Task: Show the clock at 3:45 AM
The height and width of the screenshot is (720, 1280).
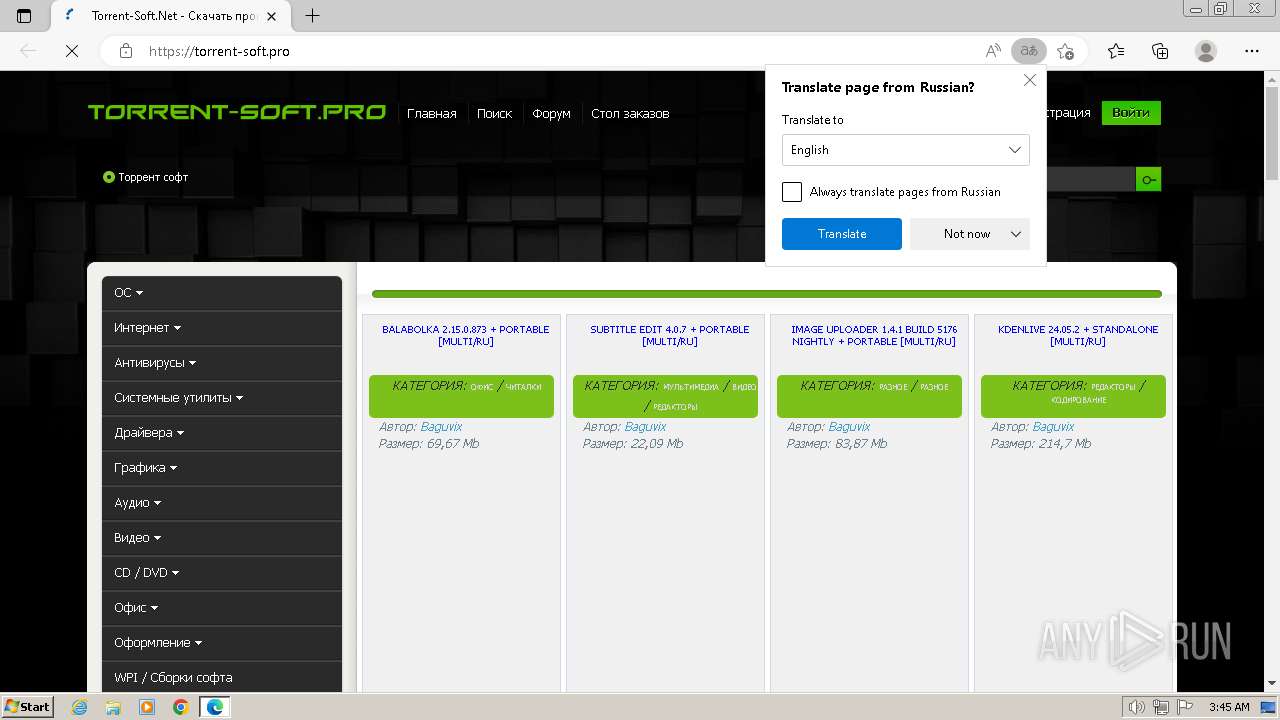Action: click(x=1229, y=707)
